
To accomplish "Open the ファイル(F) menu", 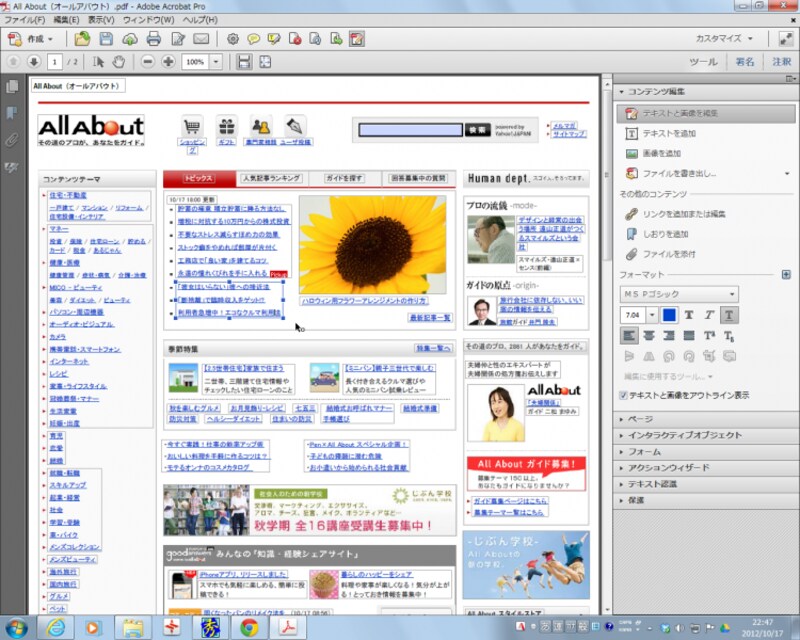I will (x=24, y=20).
